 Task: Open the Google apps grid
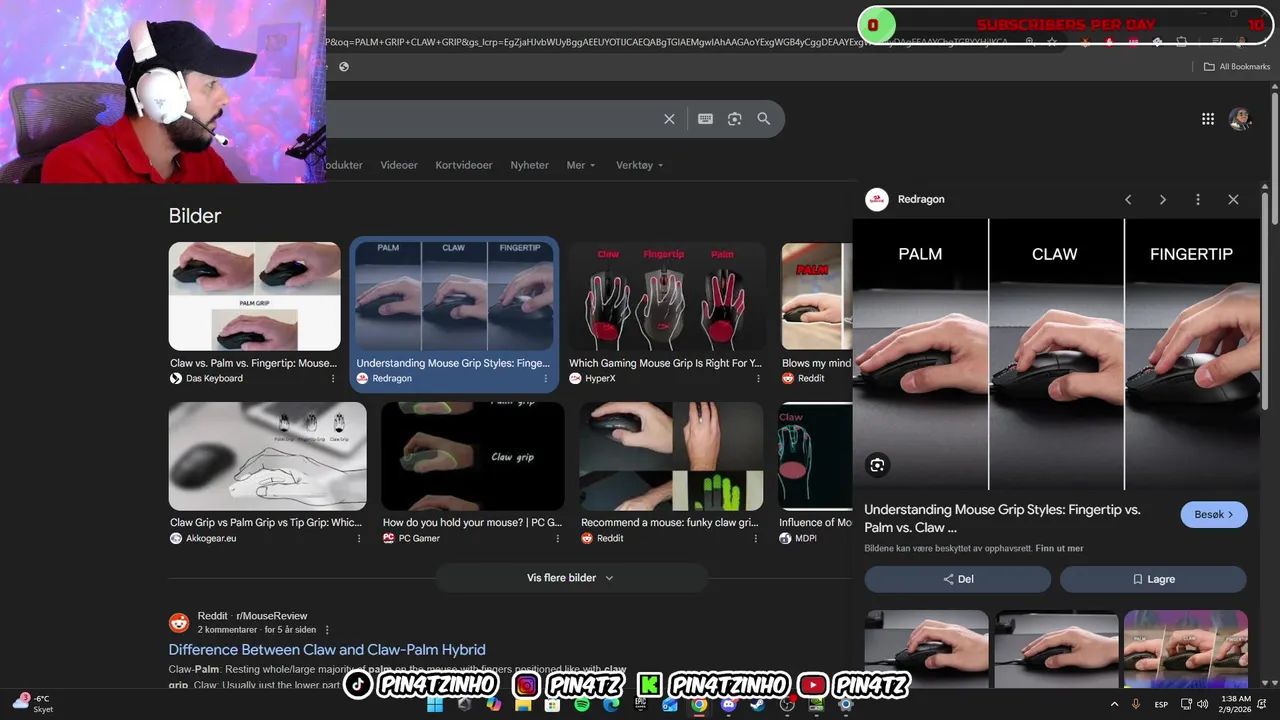(1208, 119)
